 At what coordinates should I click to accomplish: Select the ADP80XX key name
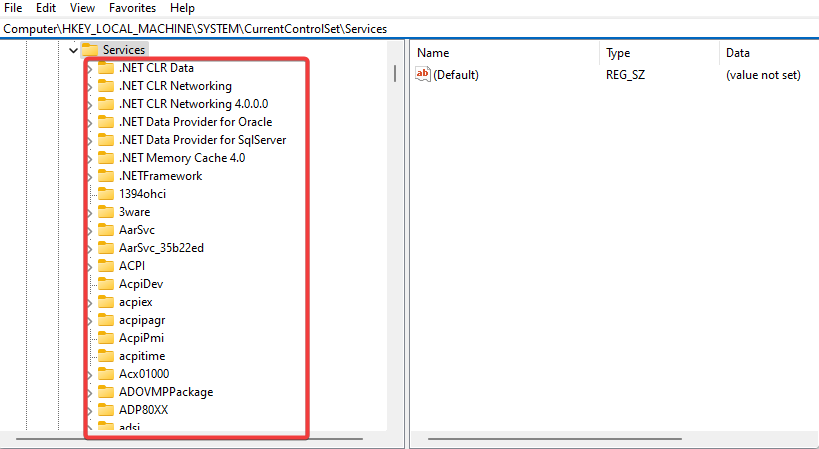click(x=144, y=410)
